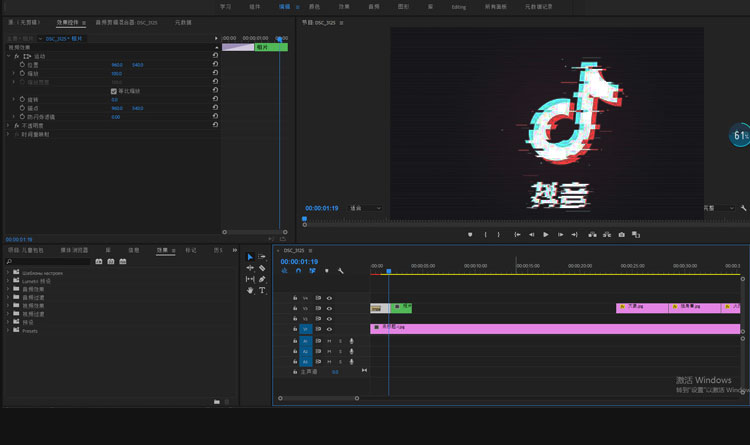The width and height of the screenshot is (750, 445).
Task: Enable voice-over record on track A3
Action: (352, 362)
